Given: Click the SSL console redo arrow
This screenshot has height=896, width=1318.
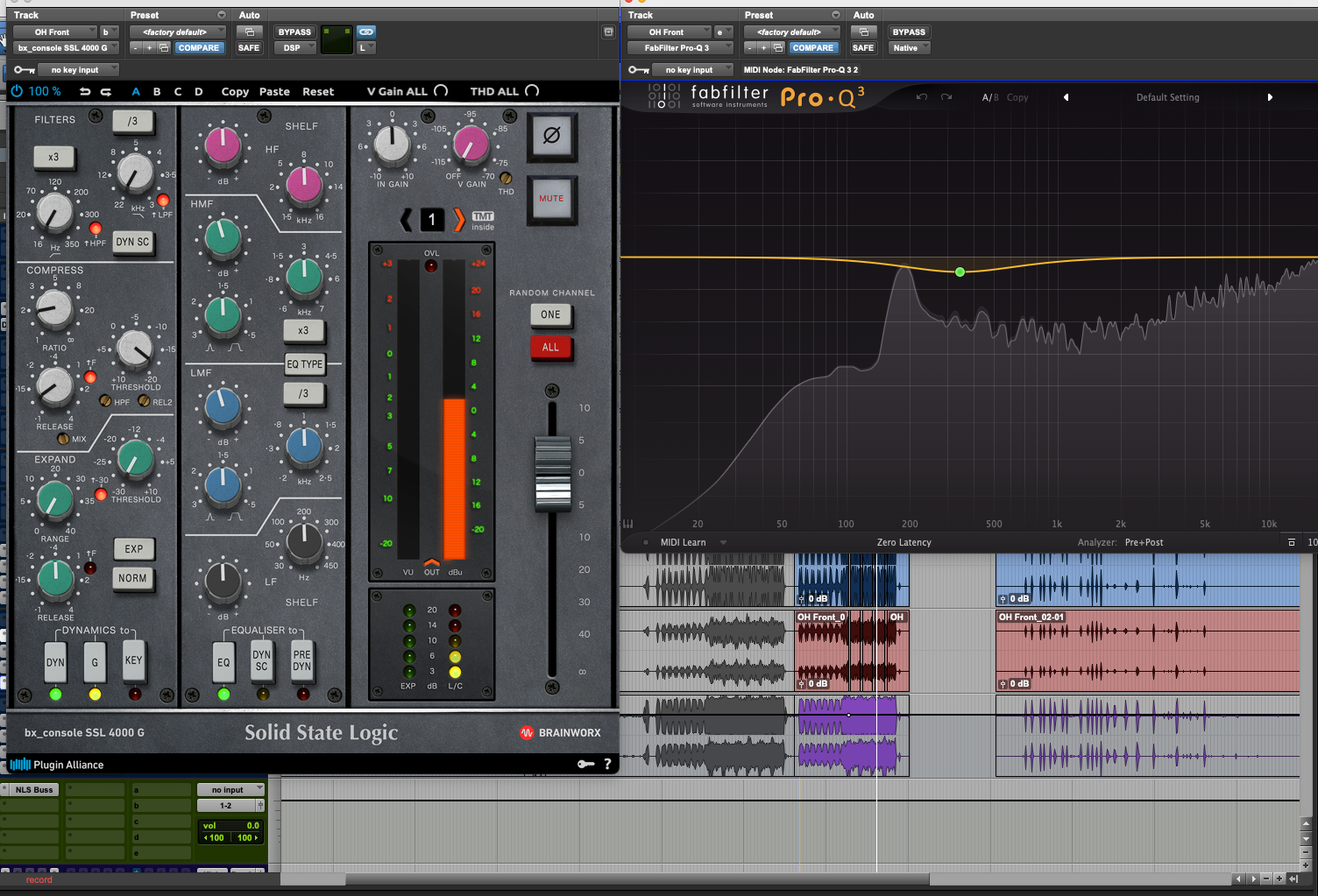Looking at the screenshot, I should (x=106, y=91).
